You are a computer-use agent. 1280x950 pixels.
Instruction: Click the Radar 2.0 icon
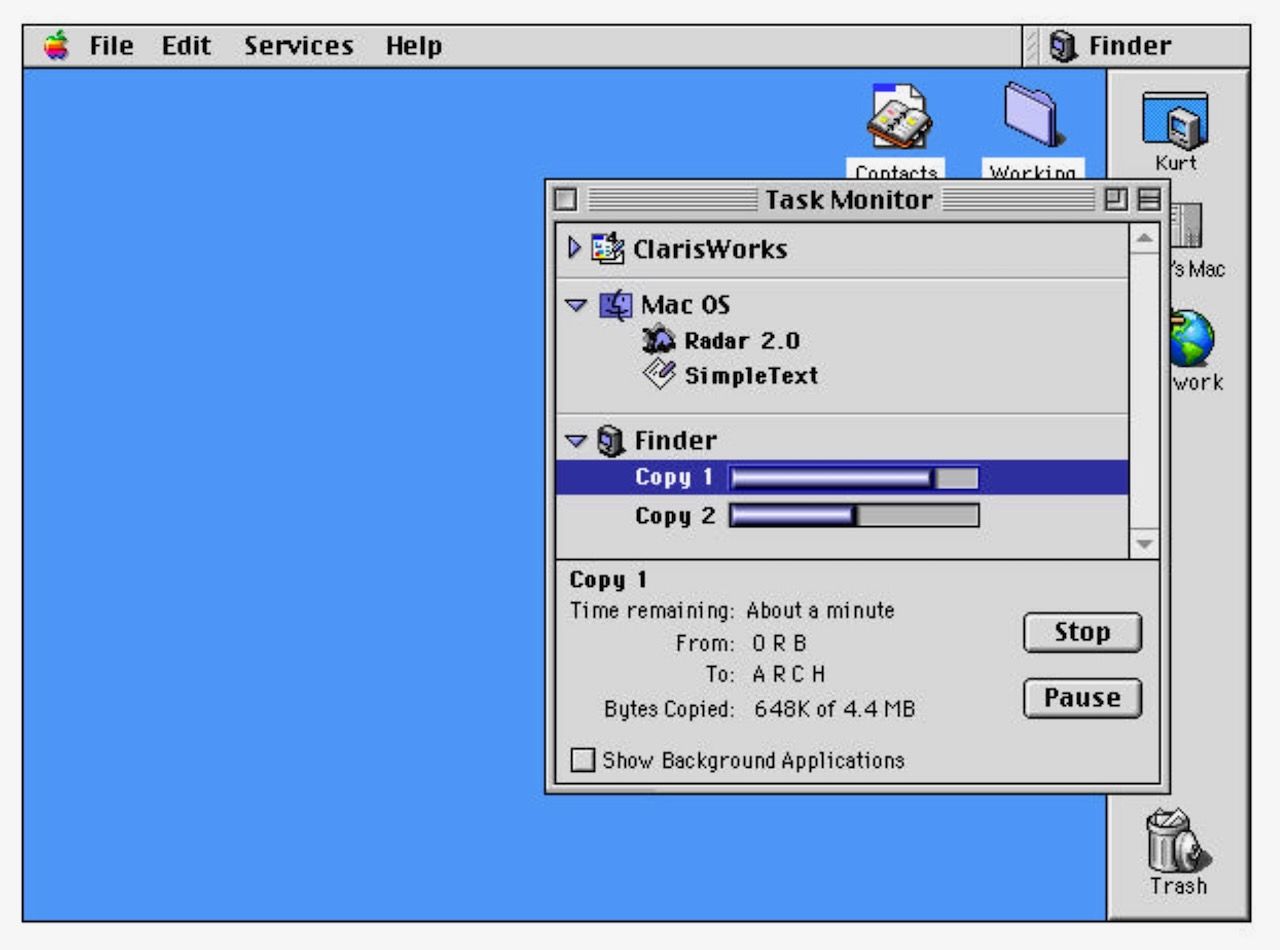click(x=661, y=340)
